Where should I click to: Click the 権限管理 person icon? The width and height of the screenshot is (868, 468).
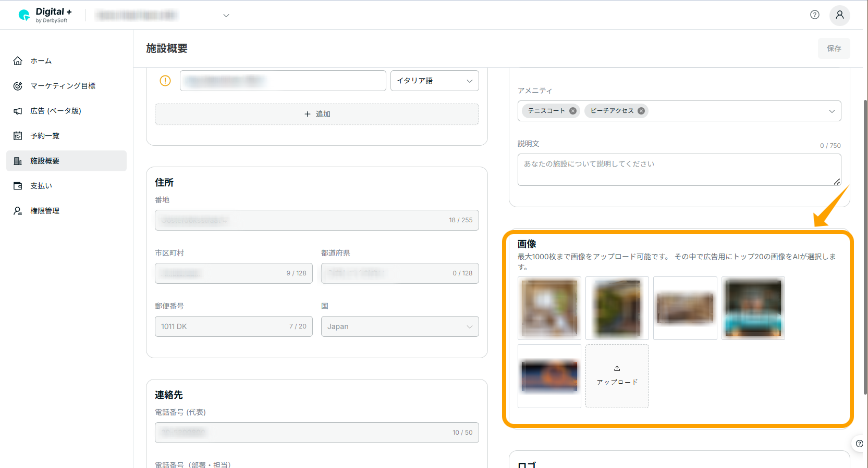pos(18,210)
